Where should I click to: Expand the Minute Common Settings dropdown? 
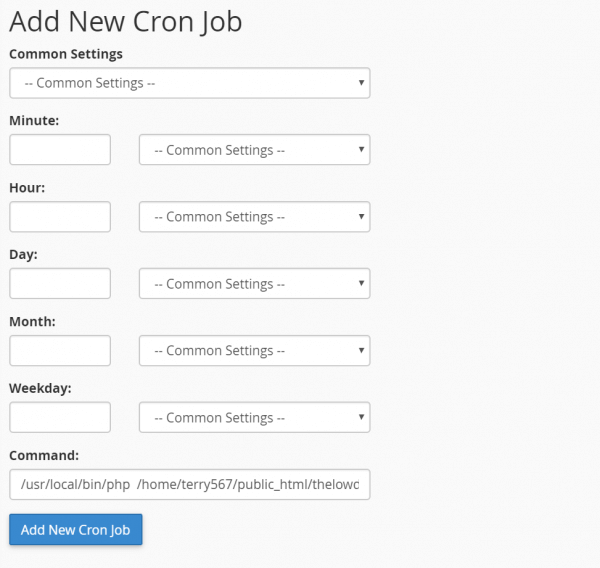[254, 150]
